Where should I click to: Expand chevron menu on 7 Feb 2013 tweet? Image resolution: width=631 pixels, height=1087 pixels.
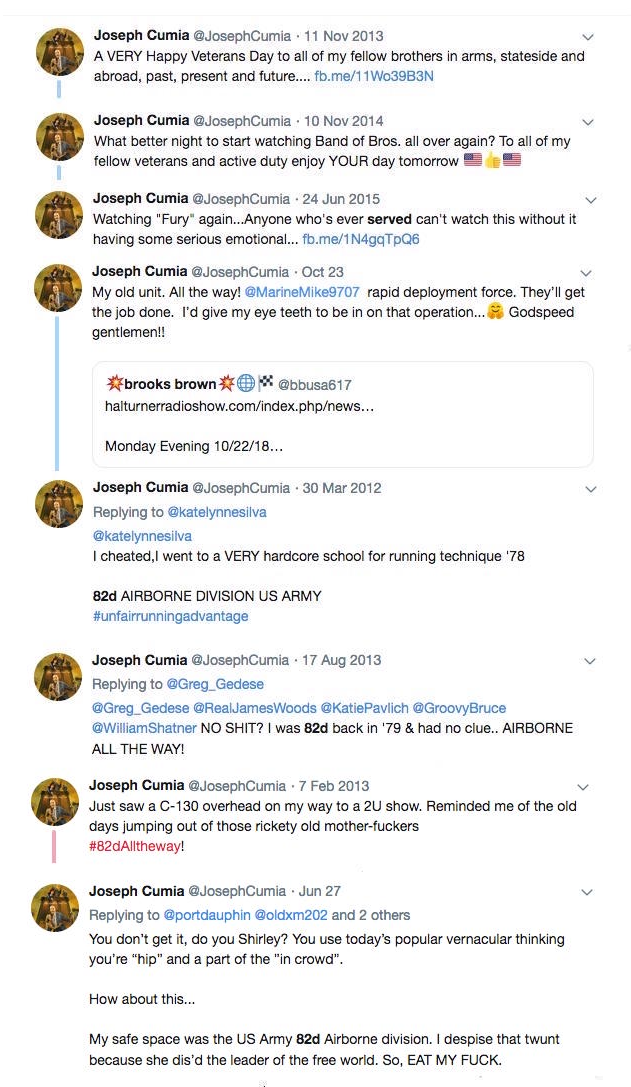(588, 787)
